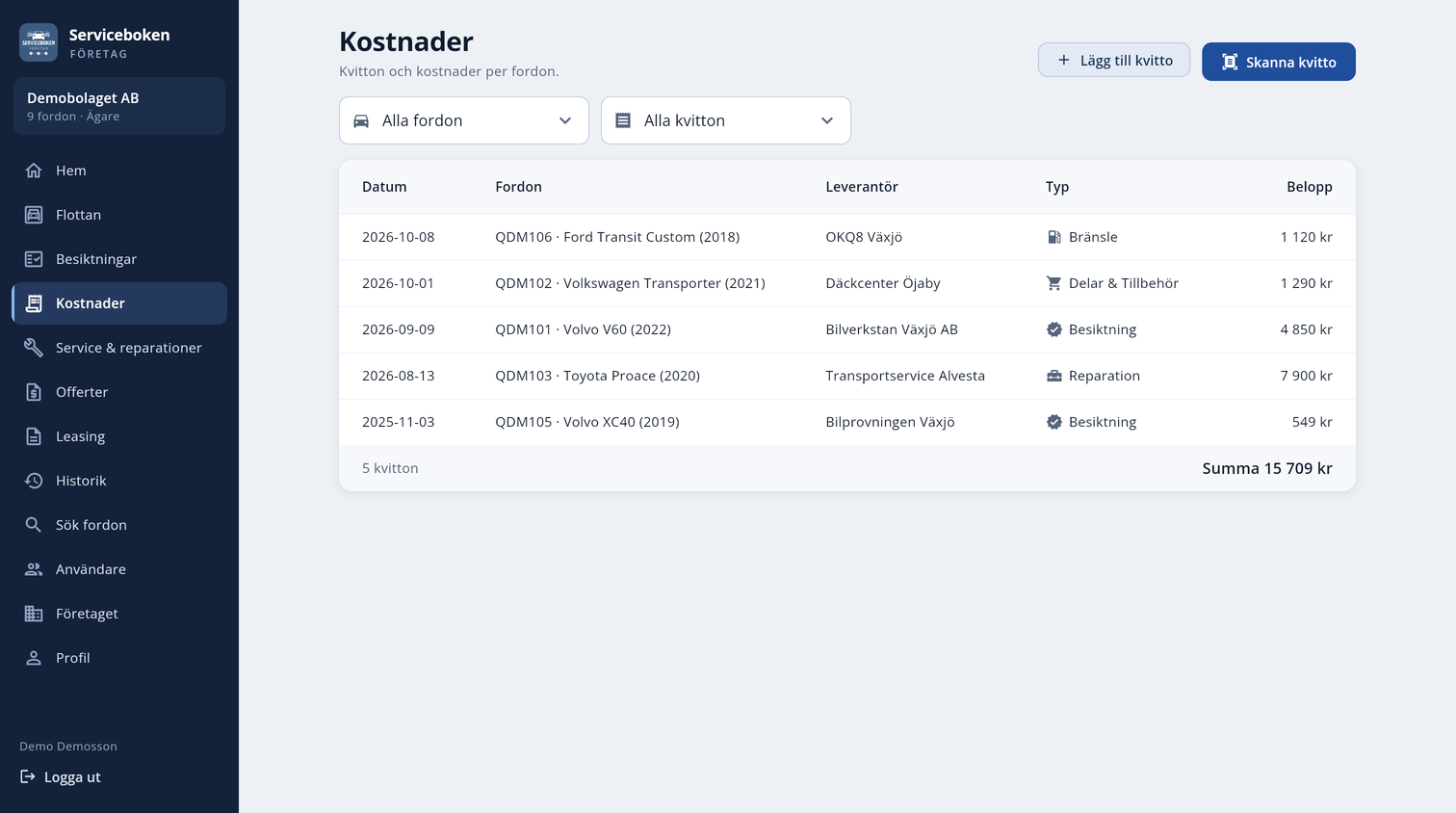The width and height of the screenshot is (1456, 813).
Task: Click the Historik clock icon
Action: (34, 481)
